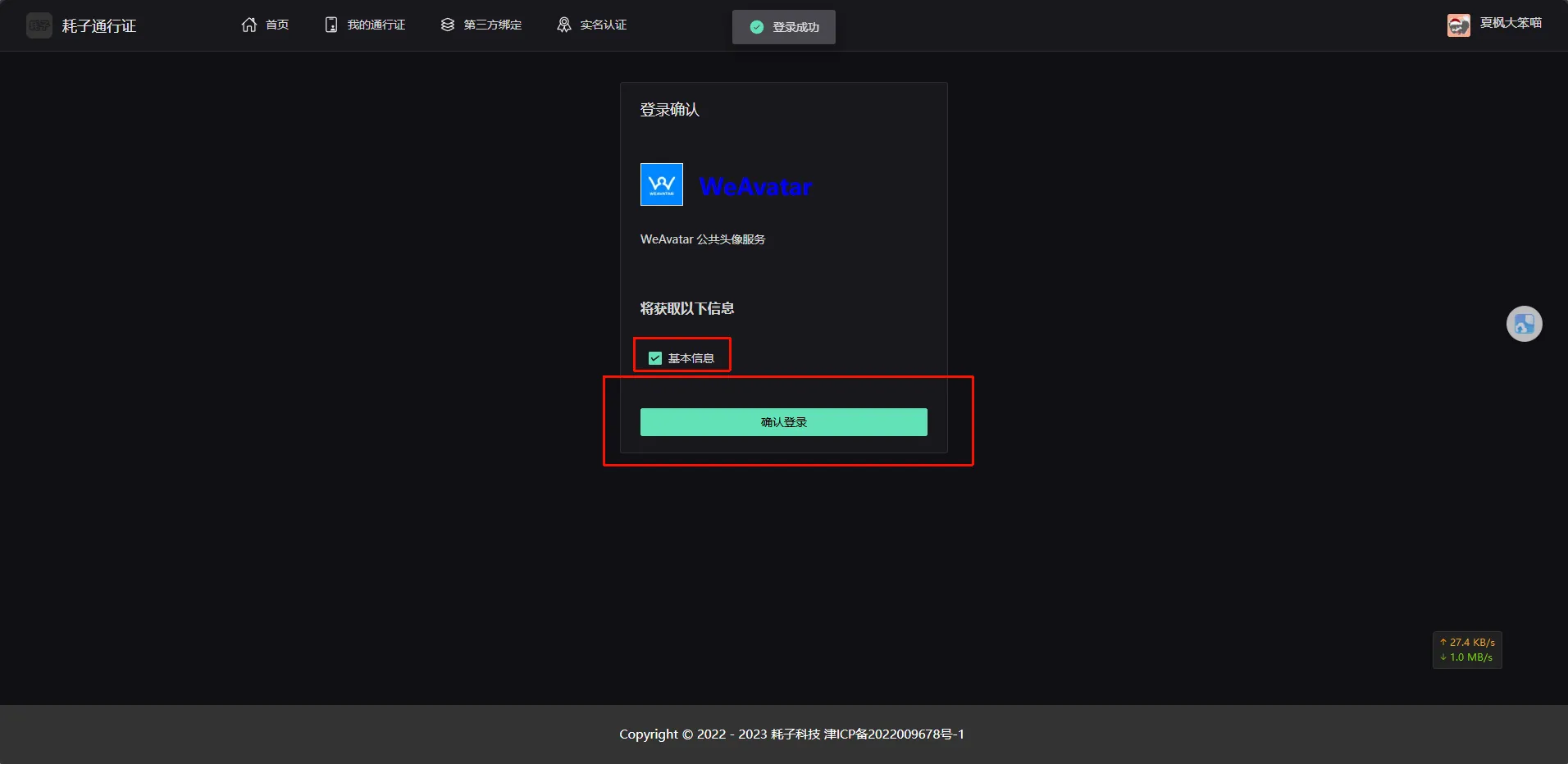Click the username 夏枫大笨喵

pyautogui.click(x=1511, y=23)
